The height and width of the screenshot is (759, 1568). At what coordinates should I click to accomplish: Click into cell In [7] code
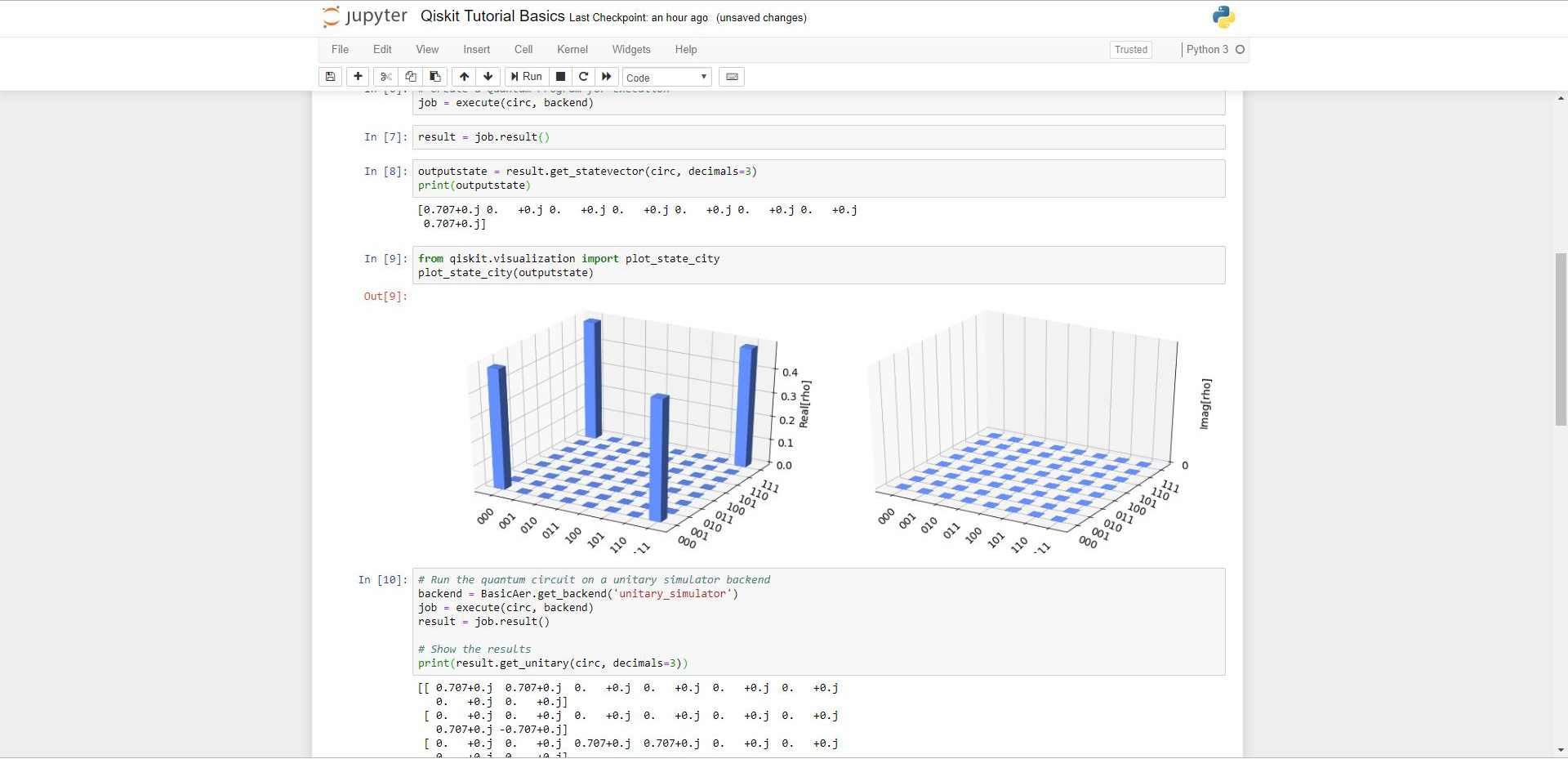click(x=818, y=137)
